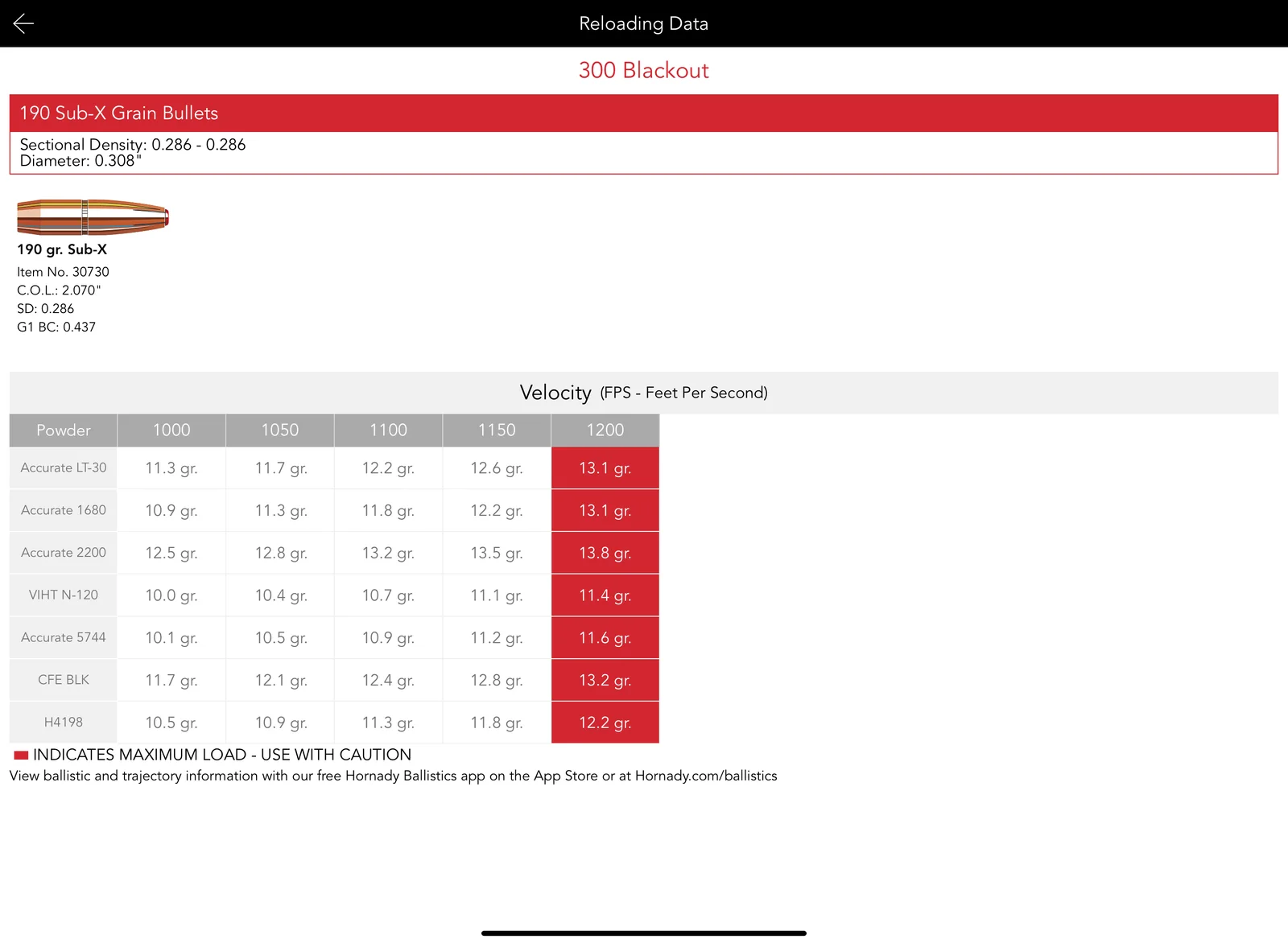This screenshot has height=943, width=1288.
Task: Click Accurate LT-30 12.6 gr. cell
Action: pos(497,467)
